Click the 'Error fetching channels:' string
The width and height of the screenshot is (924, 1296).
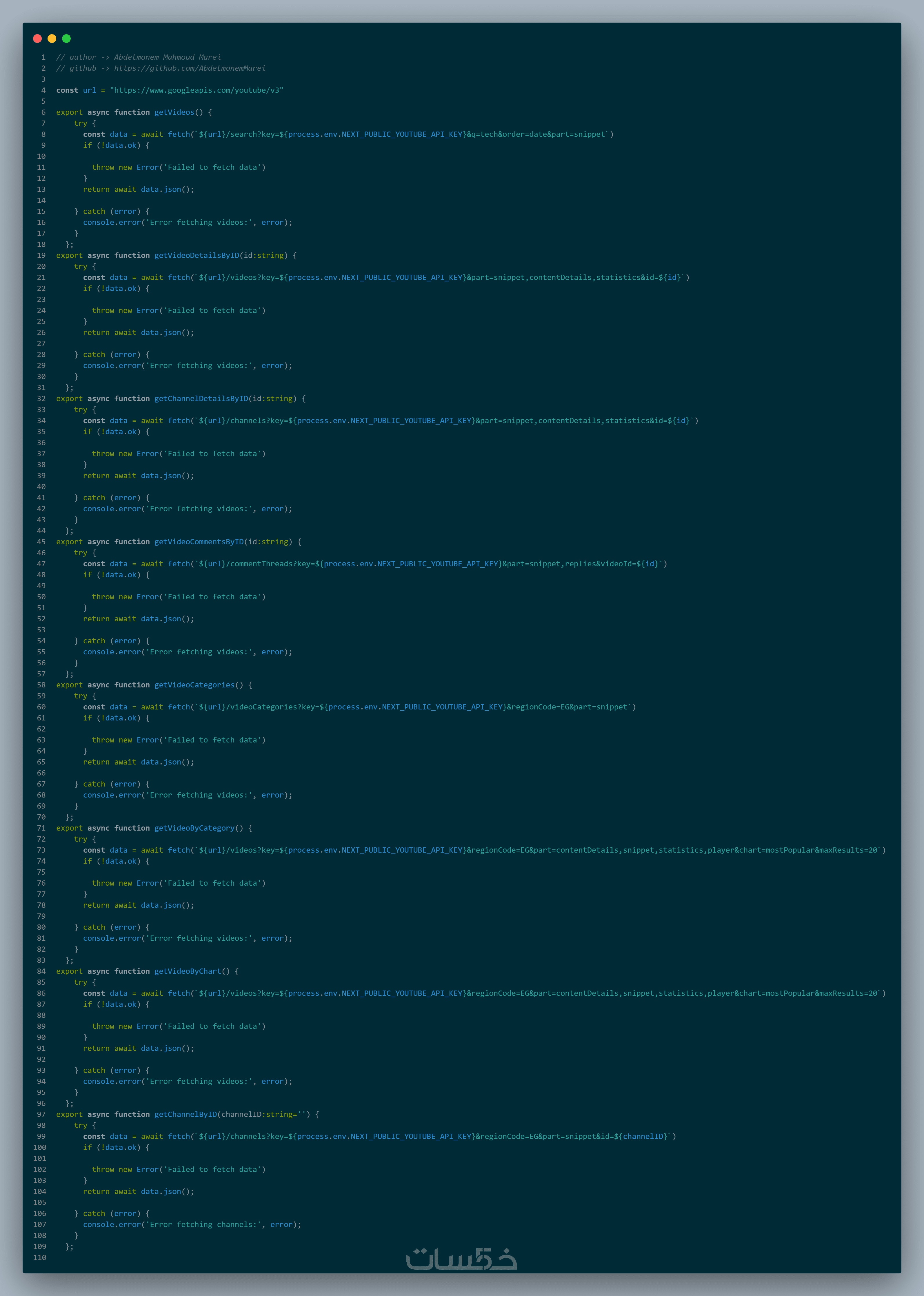tap(203, 1225)
